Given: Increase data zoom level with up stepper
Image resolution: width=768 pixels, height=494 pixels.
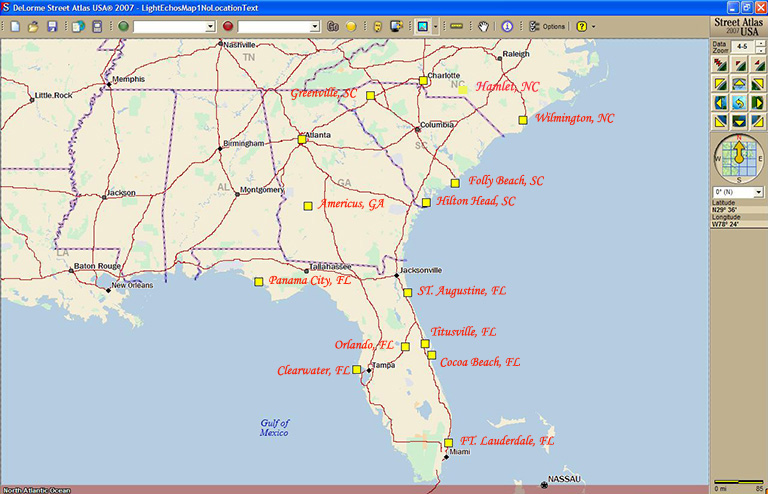Looking at the screenshot, I should pyautogui.click(x=760, y=43).
